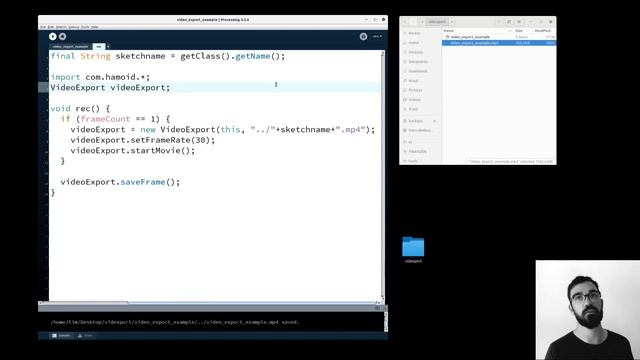This screenshot has height=360, width=640.
Task: Open the Java mode dropdown
Action: click(x=377, y=36)
